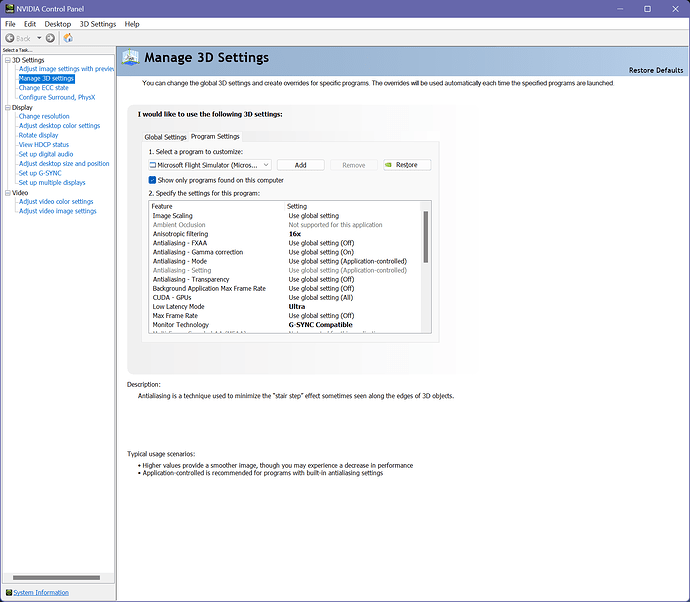The height and width of the screenshot is (602, 690).
Task: Switch to the Global Settings tab
Action: [x=165, y=136]
